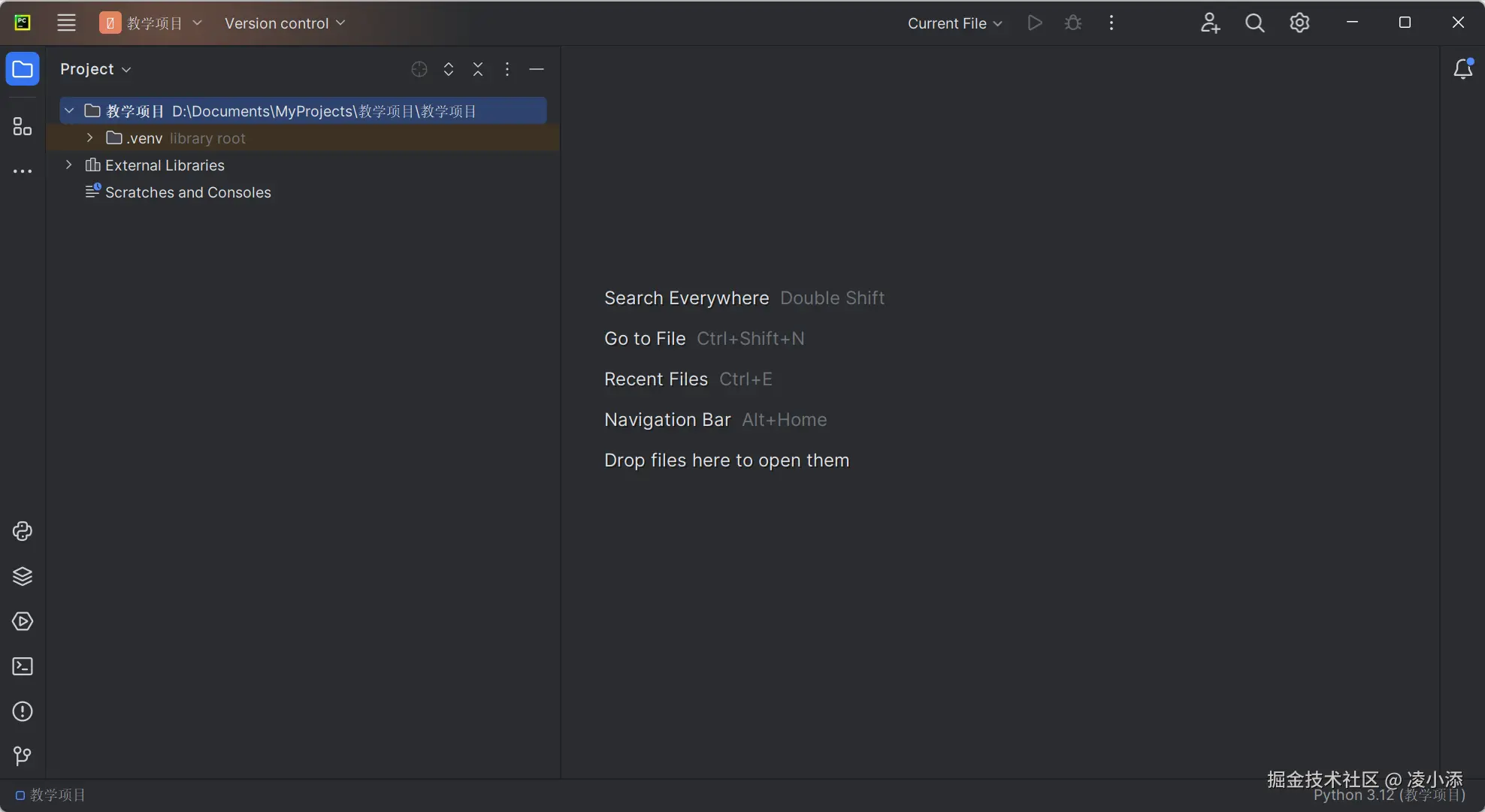This screenshot has height=812, width=1485.
Task: Expand the .venv folder node
Action: (x=89, y=138)
